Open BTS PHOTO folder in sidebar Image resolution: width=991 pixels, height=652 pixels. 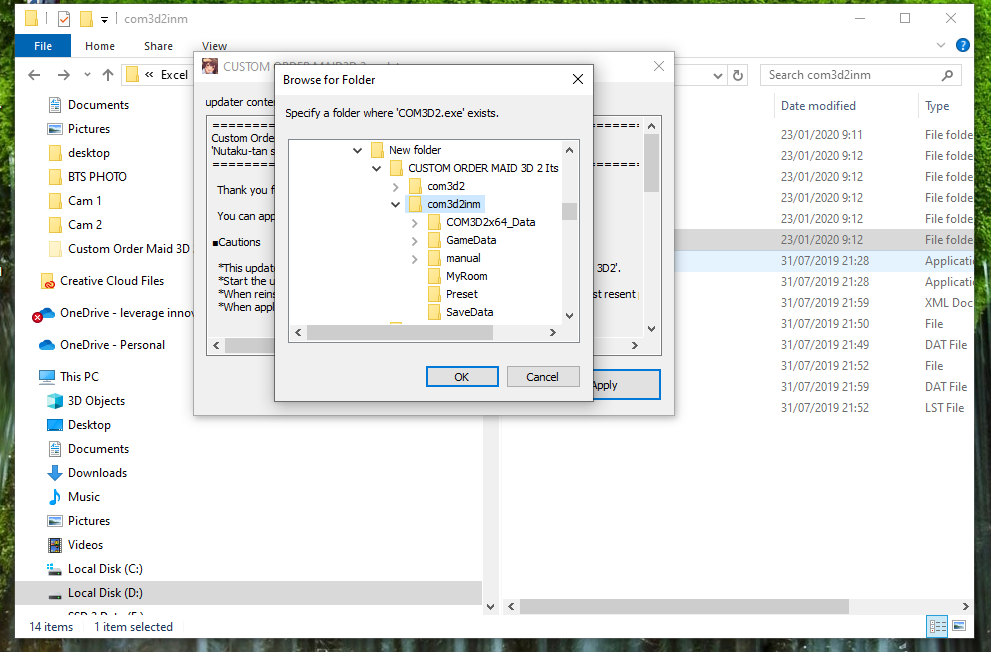(97, 177)
